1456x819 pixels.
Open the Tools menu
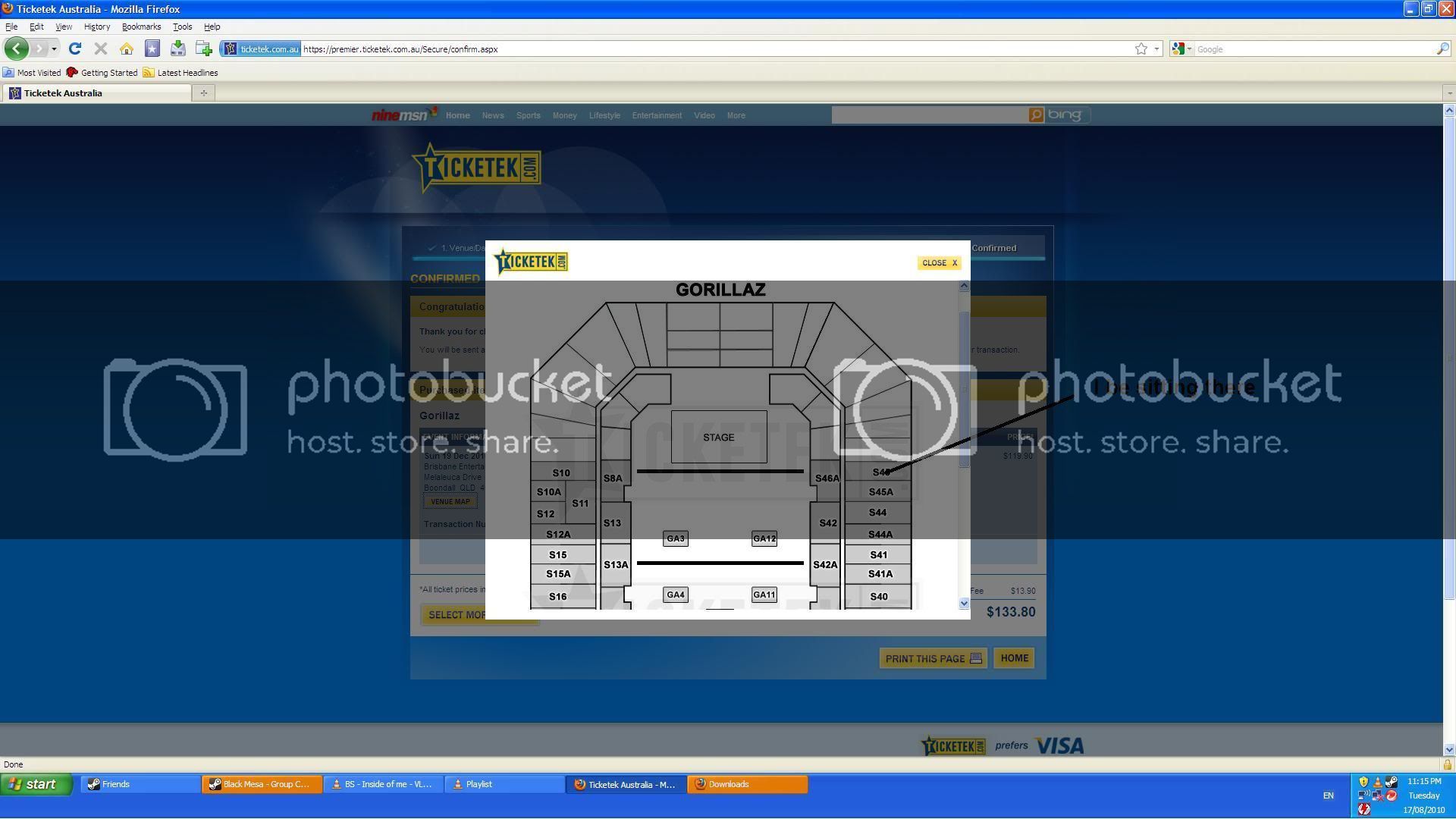pyautogui.click(x=182, y=27)
